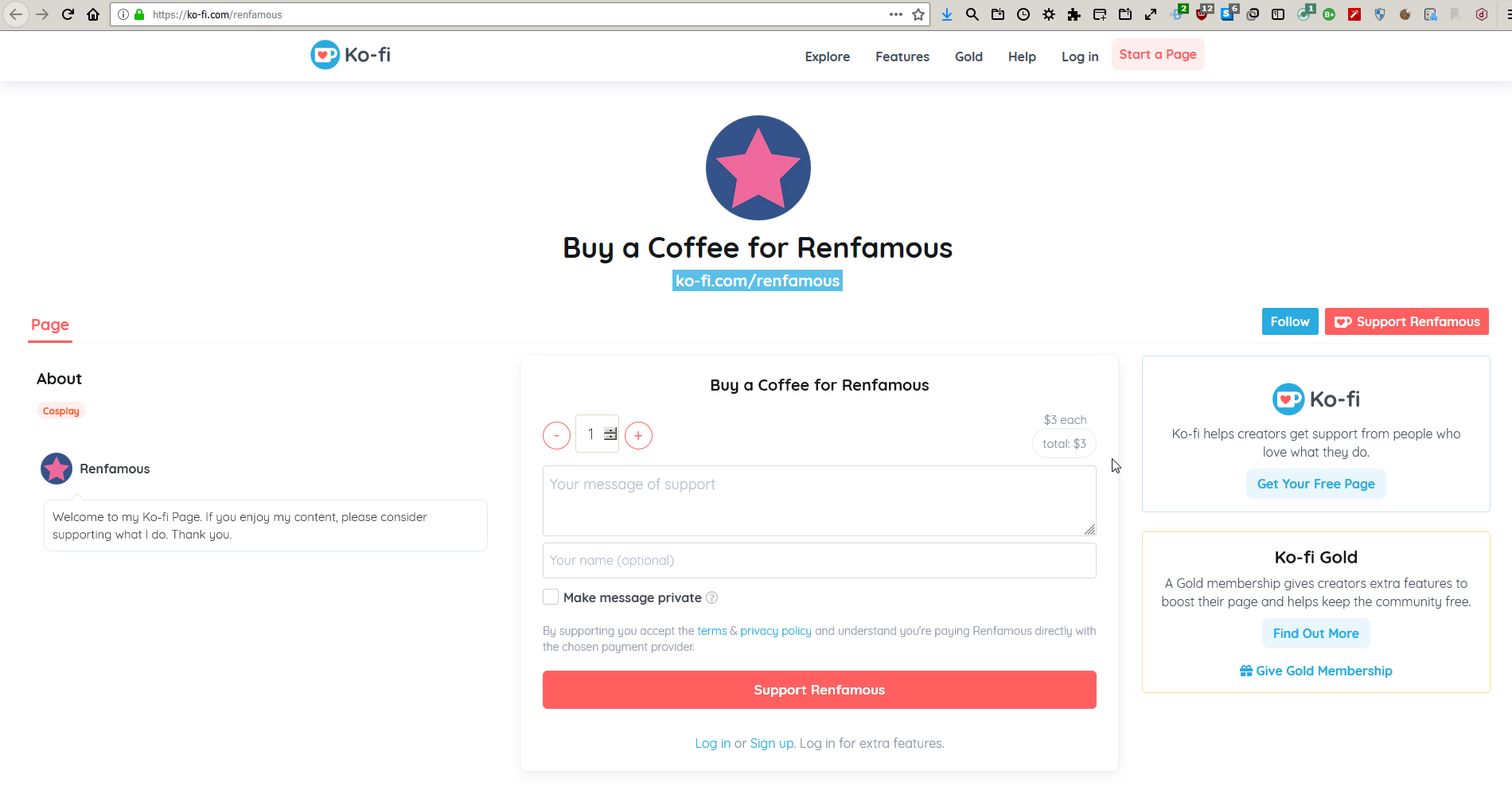Tick the Make message private checkbox
Viewport: 1512px width, 790px height.
(551, 597)
